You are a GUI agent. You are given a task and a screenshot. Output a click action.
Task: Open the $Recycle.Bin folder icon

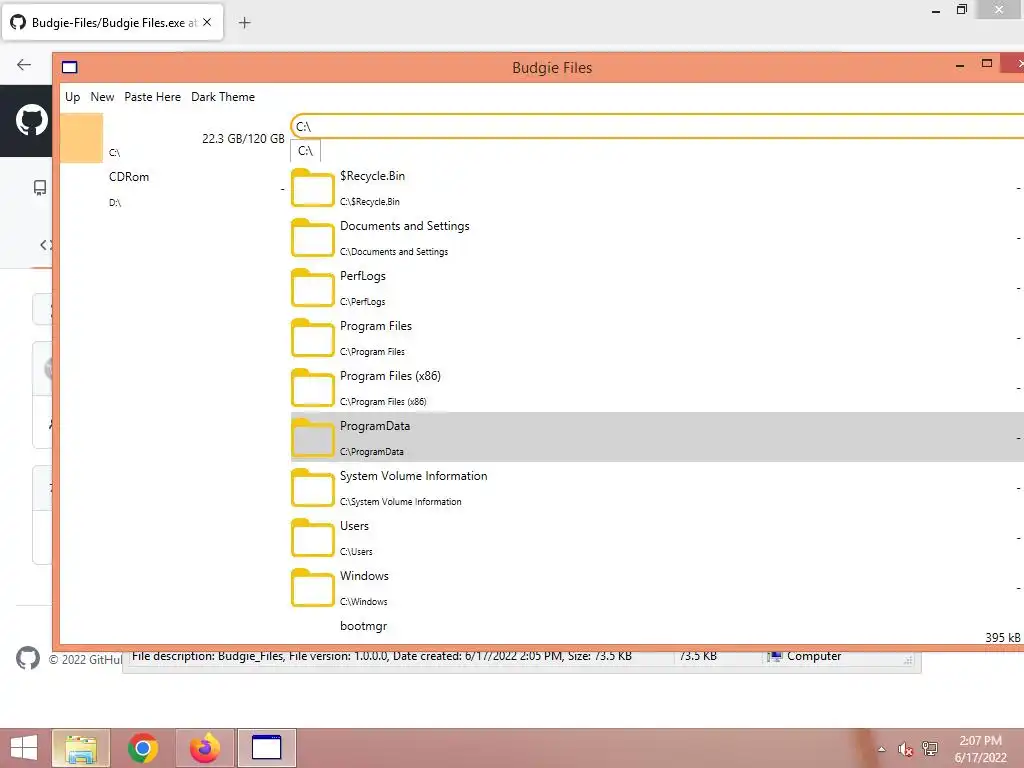tap(313, 188)
